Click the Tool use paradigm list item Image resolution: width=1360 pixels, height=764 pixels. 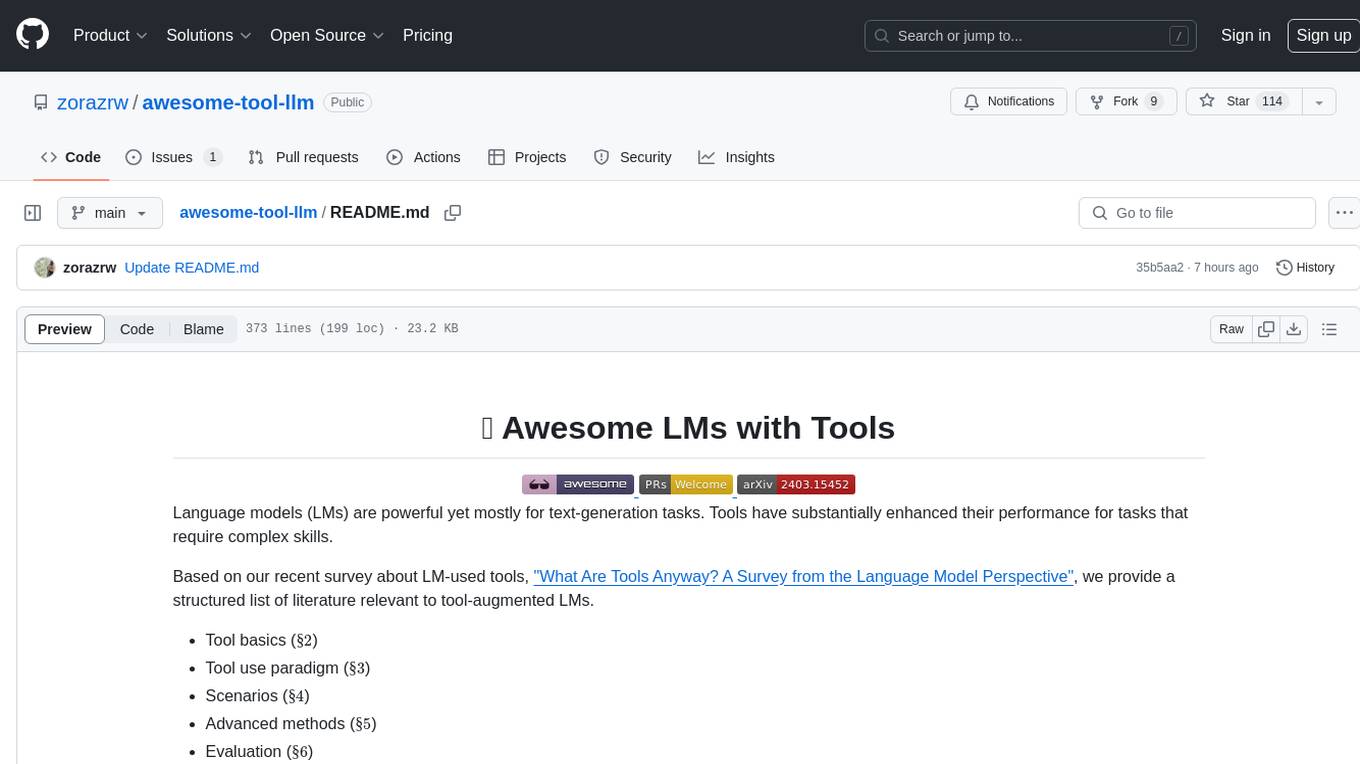288,668
